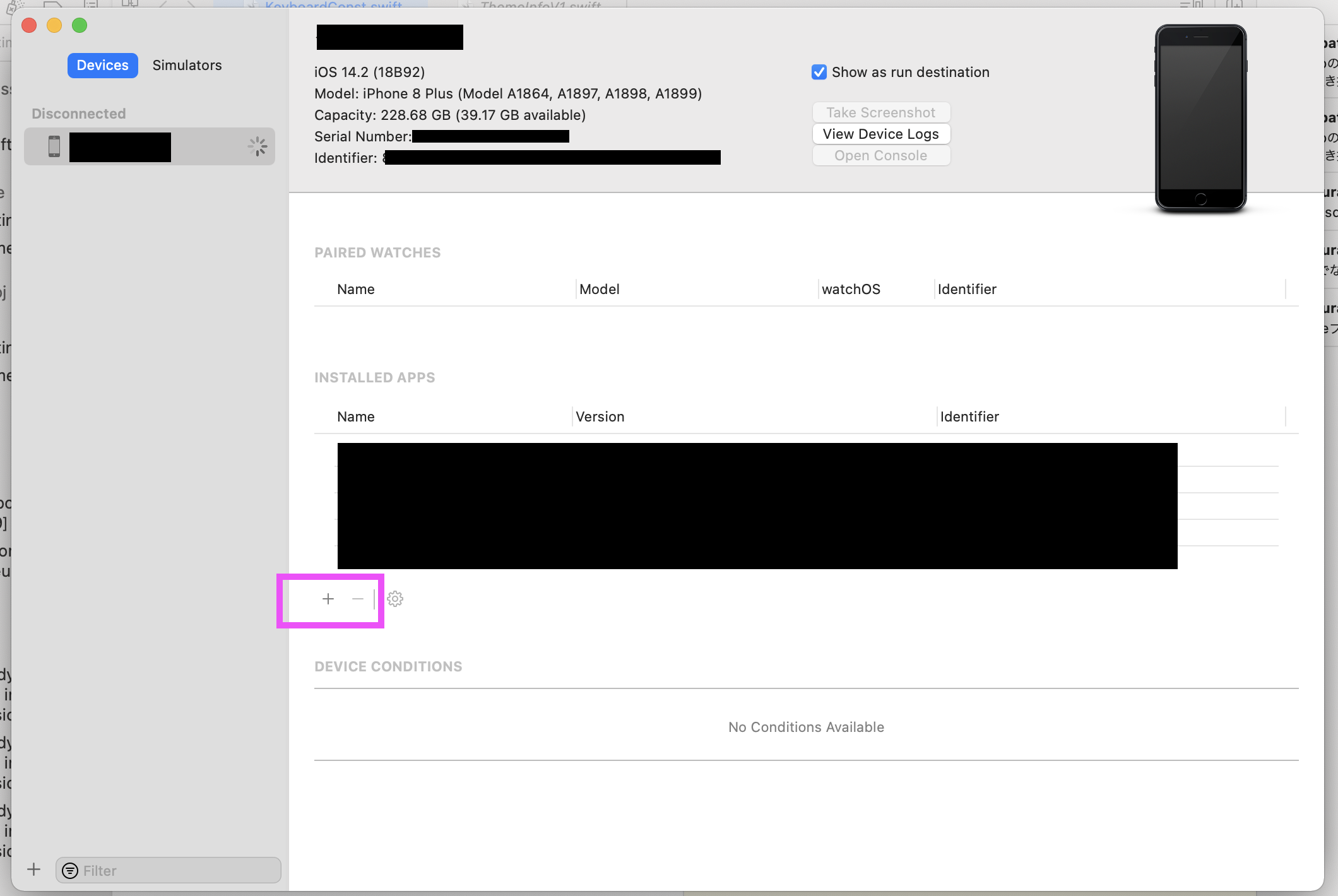
Task: Select the disconnected iPhone device in sidebar
Action: pyautogui.click(x=149, y=147)
